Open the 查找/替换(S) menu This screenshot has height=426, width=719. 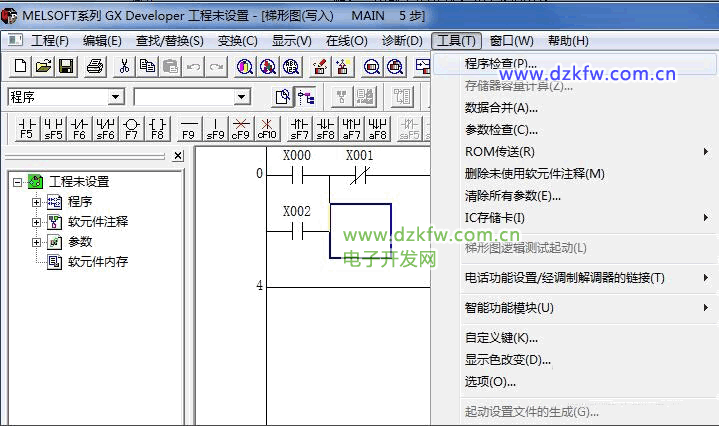170,41
